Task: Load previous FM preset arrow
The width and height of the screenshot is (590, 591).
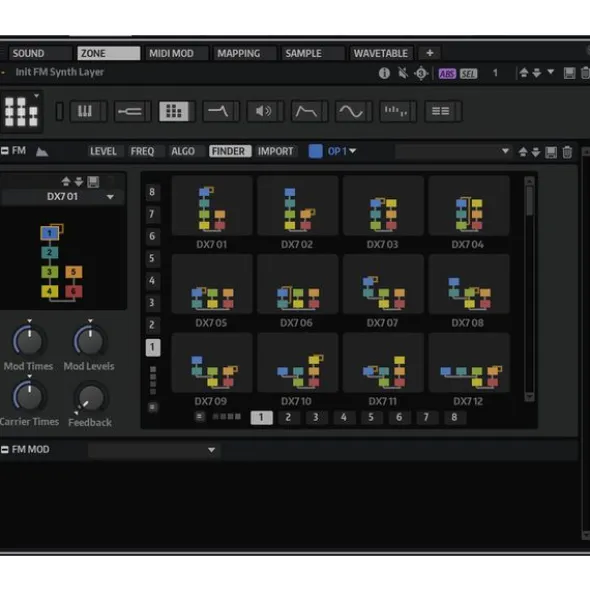Action: tap(523, 152)
